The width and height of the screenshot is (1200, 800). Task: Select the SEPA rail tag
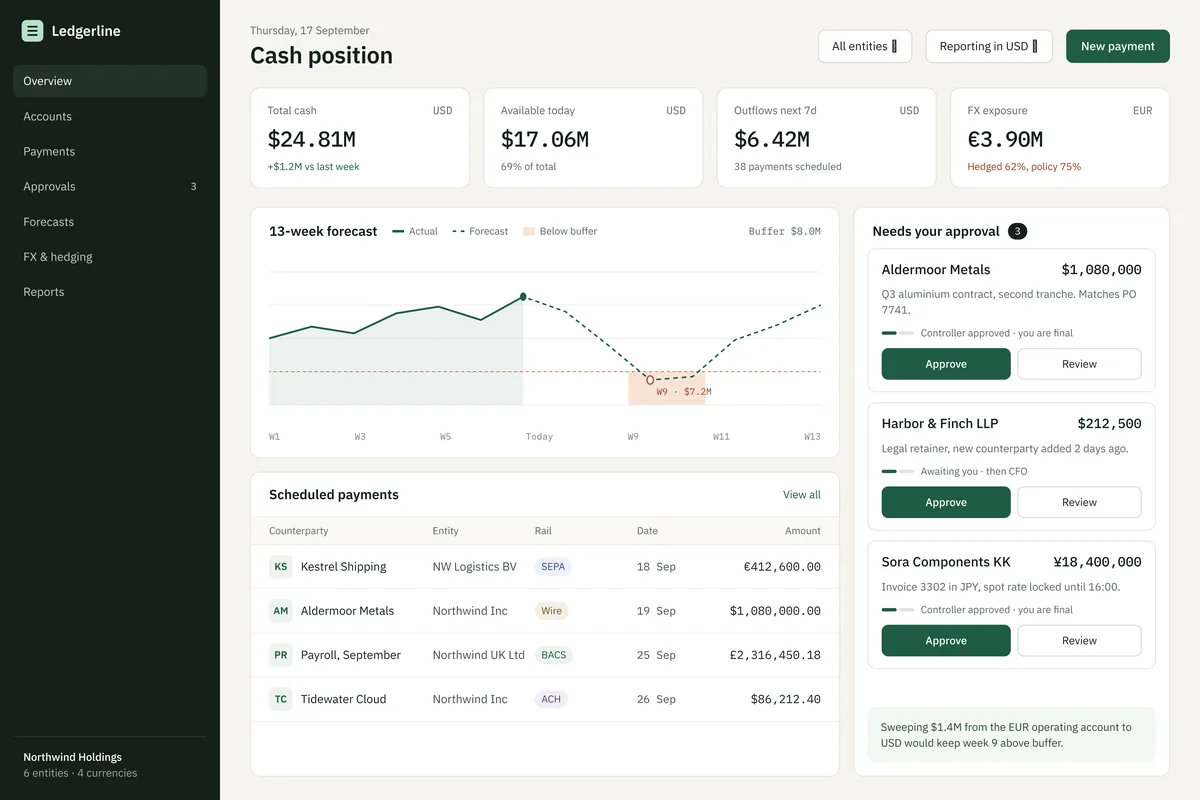[x=553, y=567]
